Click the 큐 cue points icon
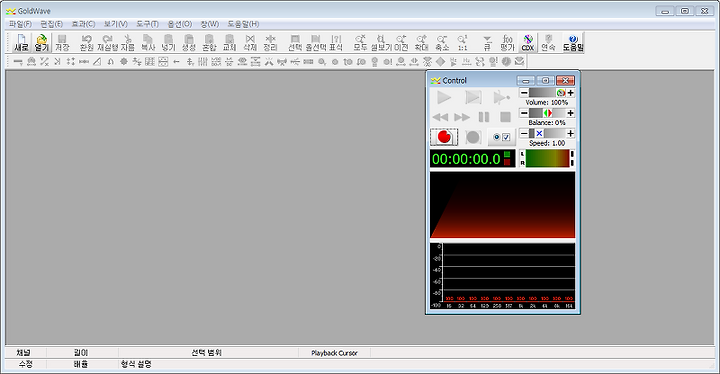This screenshot has height=374, width=720. click(x=487, y=43)
